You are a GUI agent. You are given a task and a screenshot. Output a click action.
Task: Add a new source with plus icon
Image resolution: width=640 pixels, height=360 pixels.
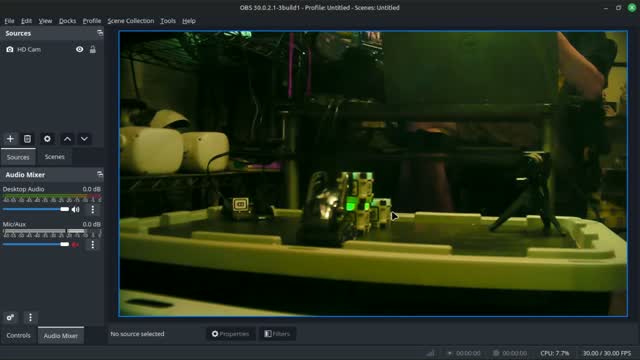tap(10, 139)
